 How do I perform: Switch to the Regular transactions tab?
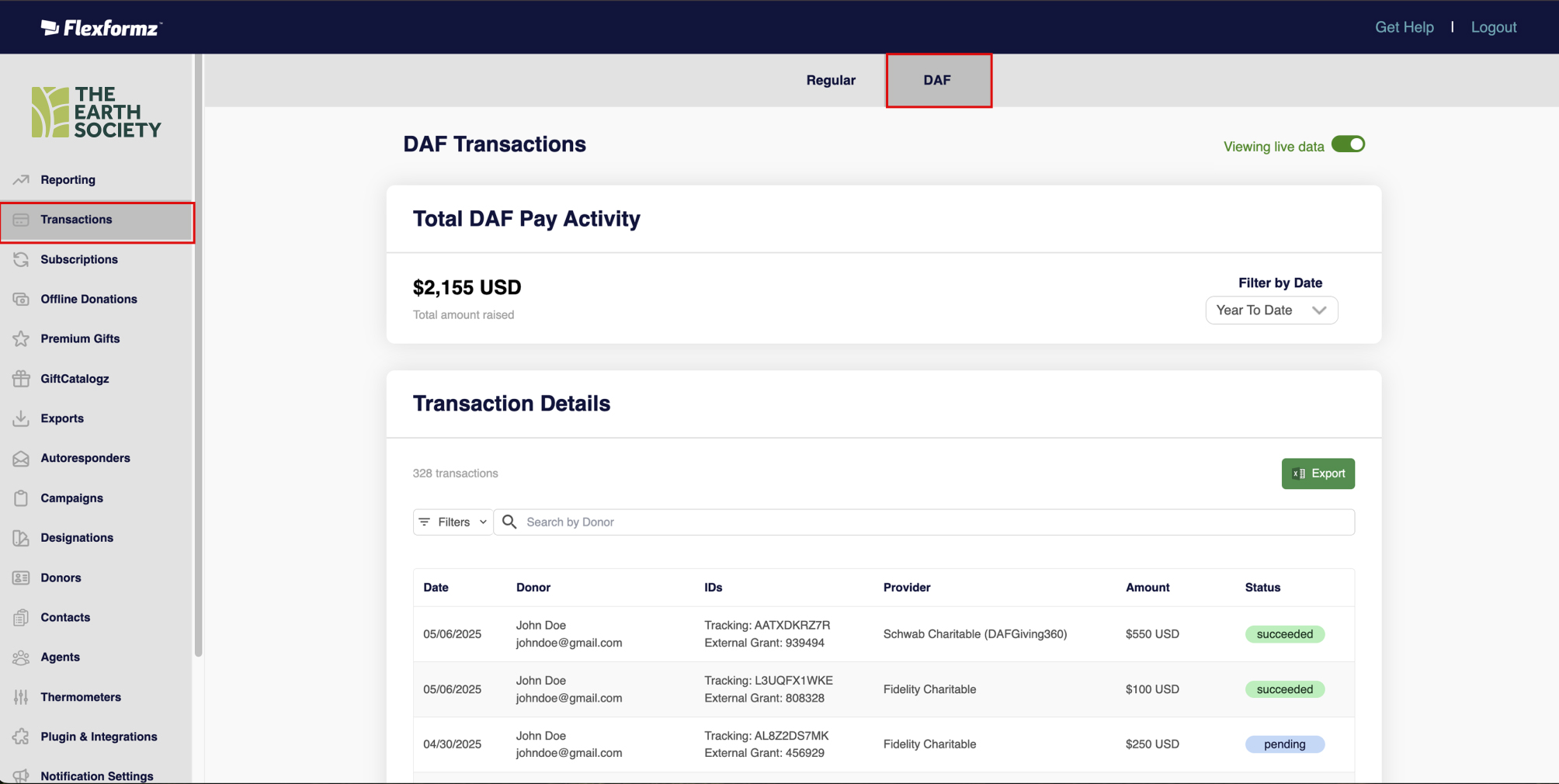click(x=830, y=81)
